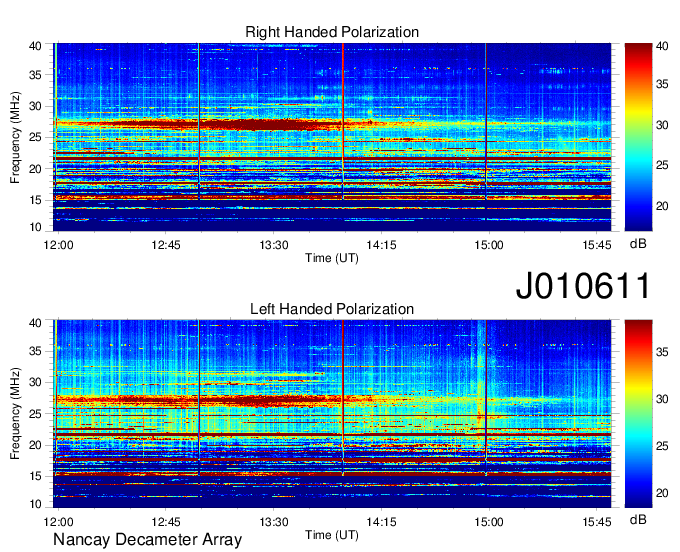Image resolution: width=680 pixels, height=552 pixels.
Task: Click the Frequency (MHz) label of Left Handed plot
Action: [15, 414]
